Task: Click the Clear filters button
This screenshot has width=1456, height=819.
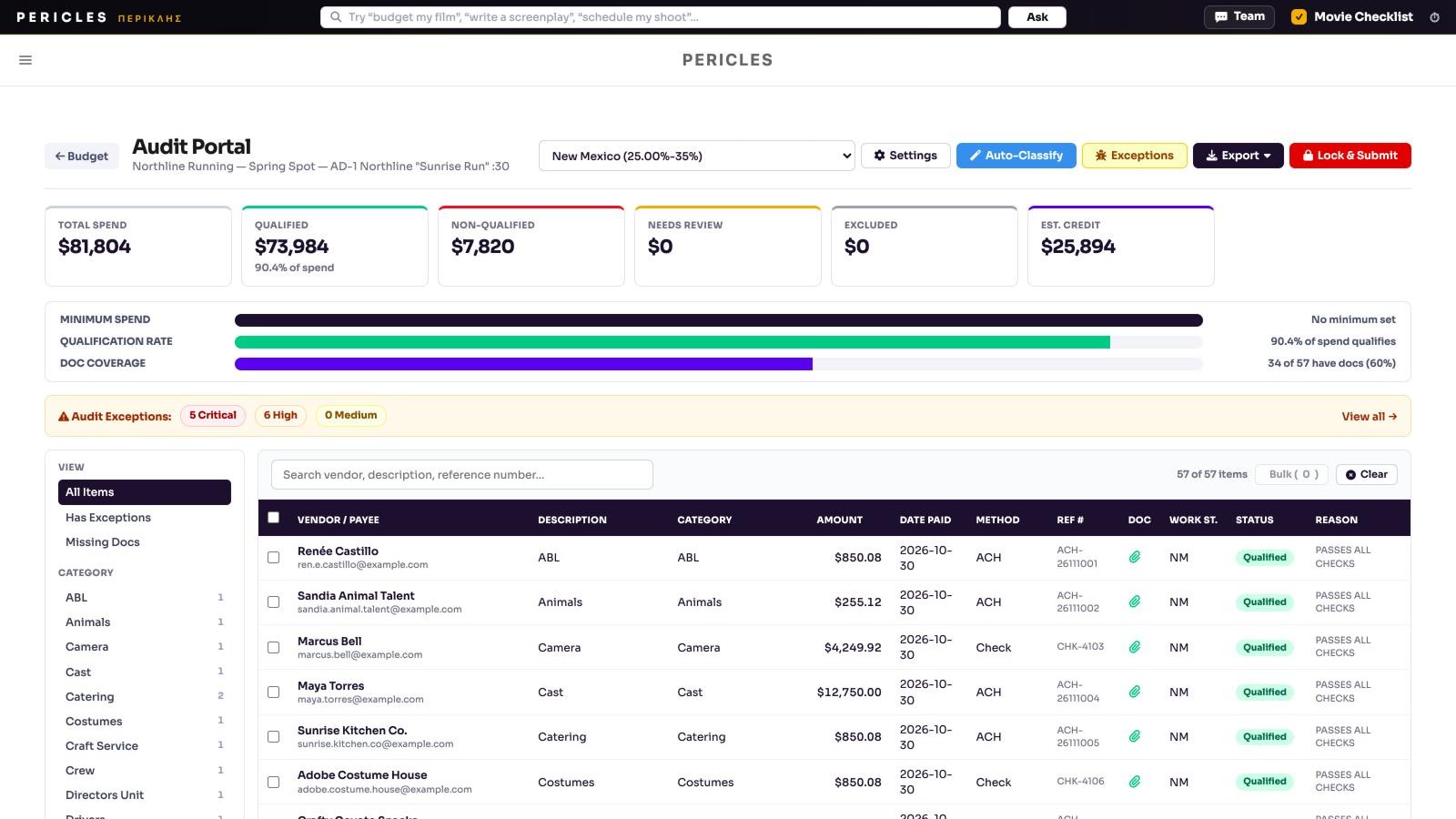Action: [1367, 474]
